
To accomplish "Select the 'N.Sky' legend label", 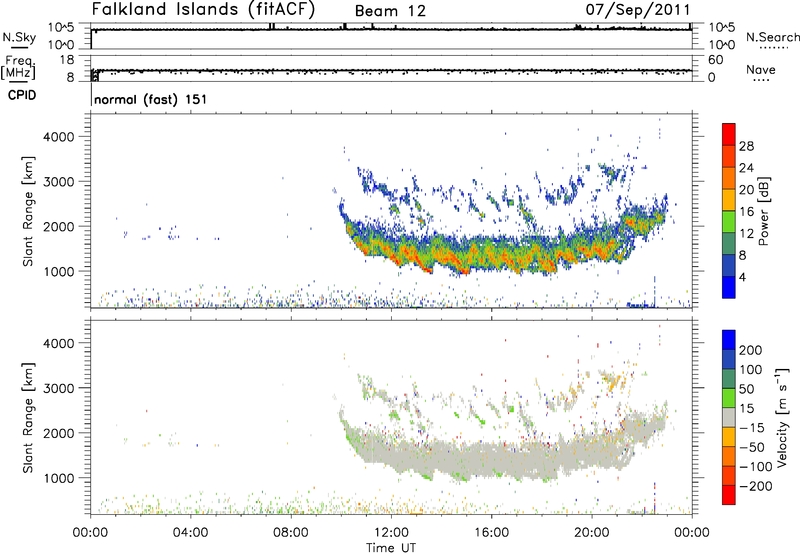I will [19, 37].
